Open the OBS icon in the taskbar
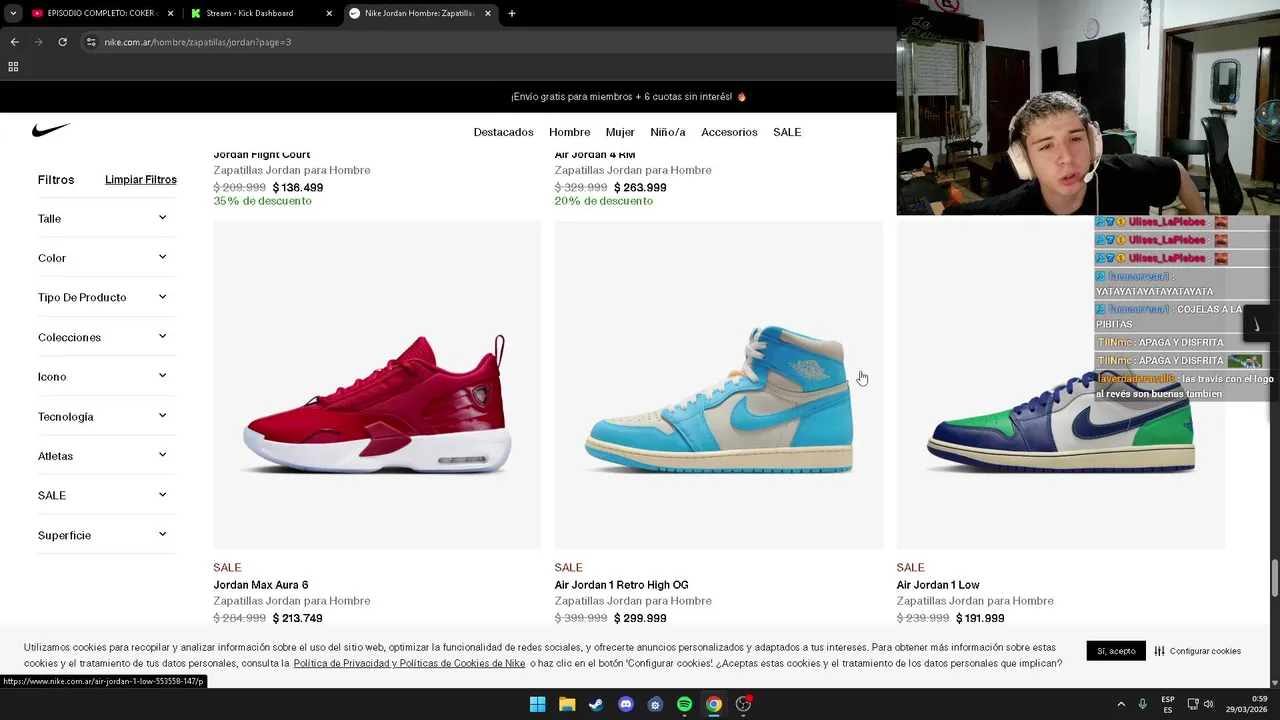This screenshot has height=720, width=1280. [743, 704]
